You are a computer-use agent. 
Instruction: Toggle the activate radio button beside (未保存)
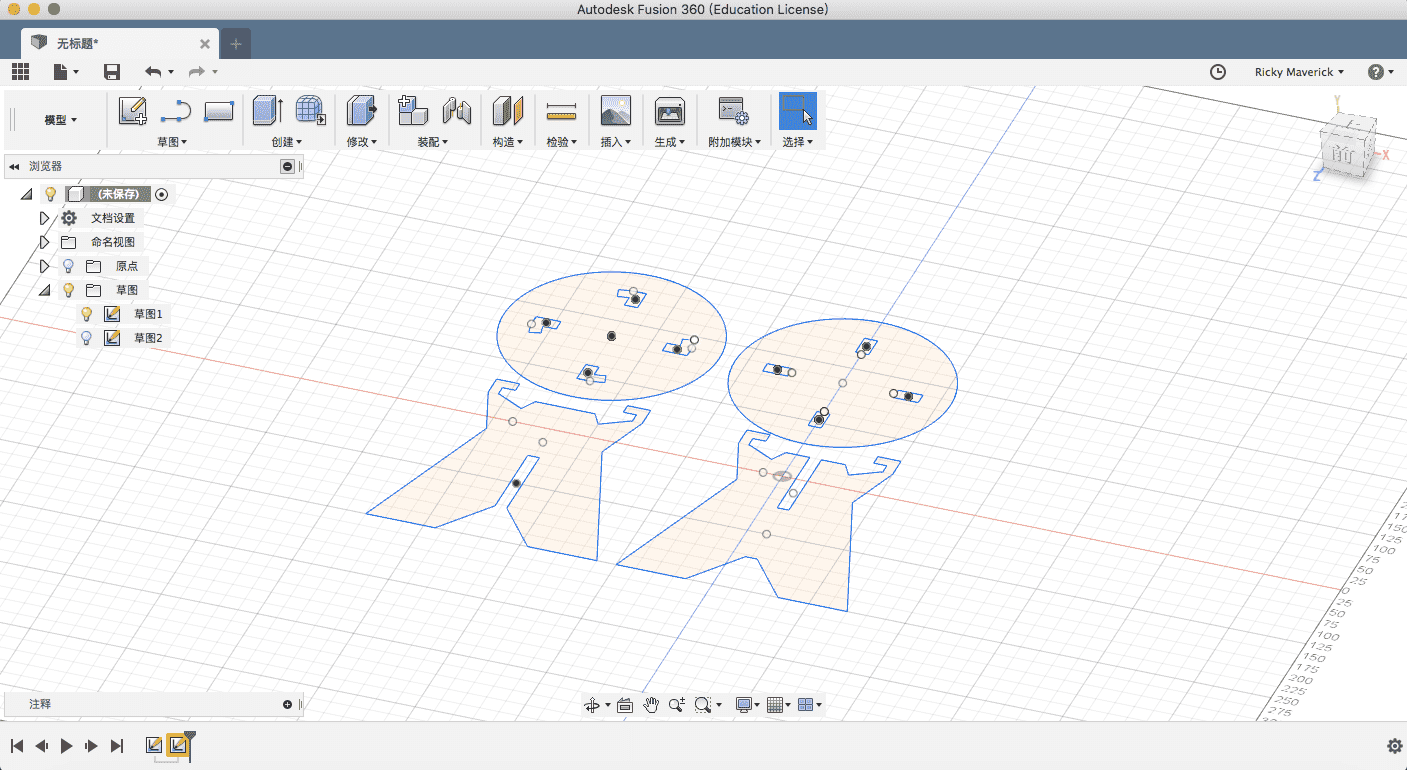coord(161,194)
